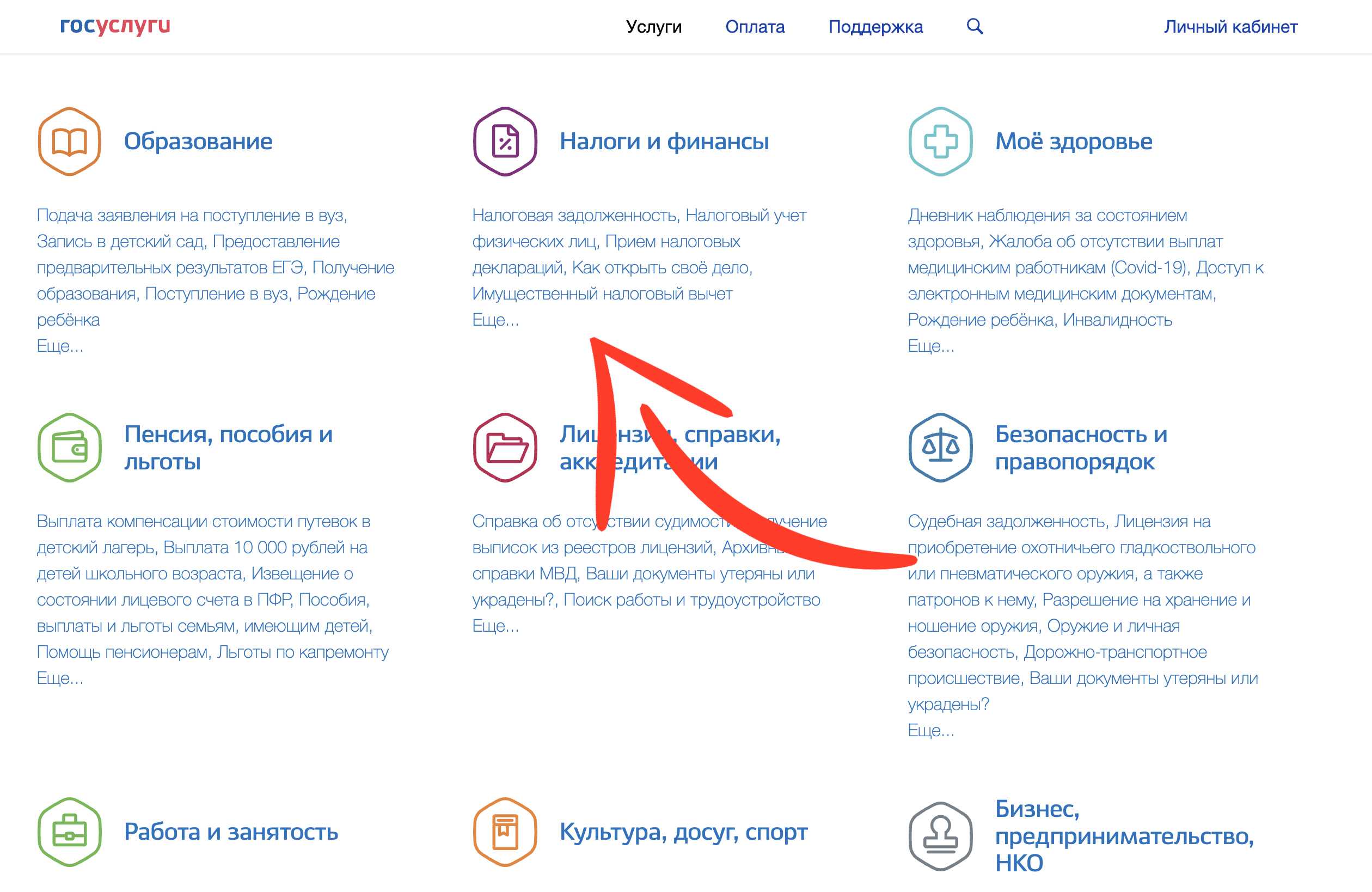Open Культура, досуг, спорт heading
Image resolution: width=1372 pixels, height=892 pixels.
[x=684, y=832]
